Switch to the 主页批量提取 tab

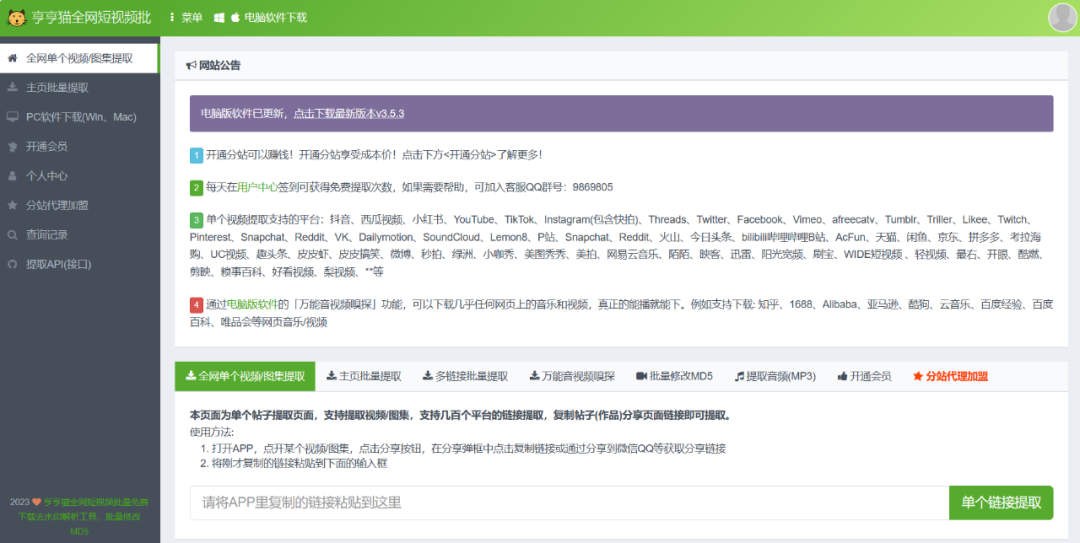coord(364,376)
